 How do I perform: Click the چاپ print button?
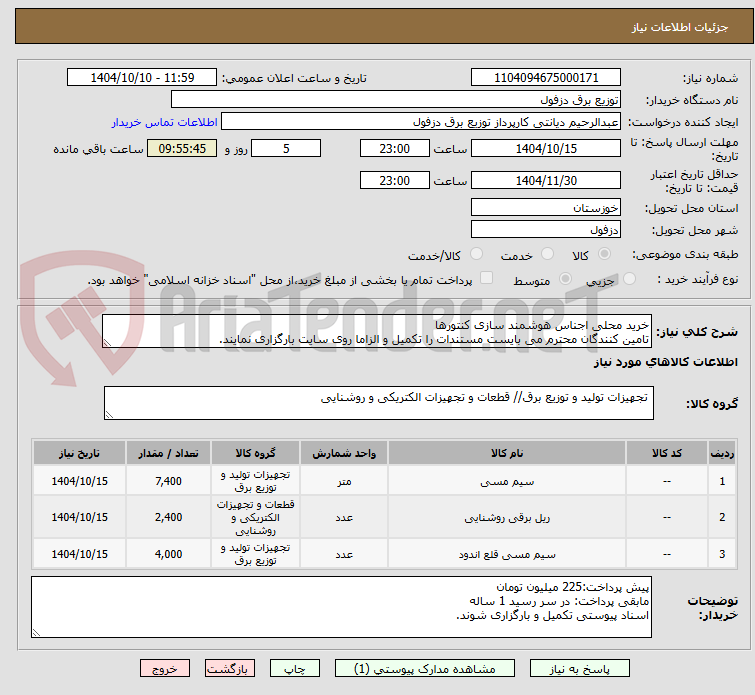(294, 669)
